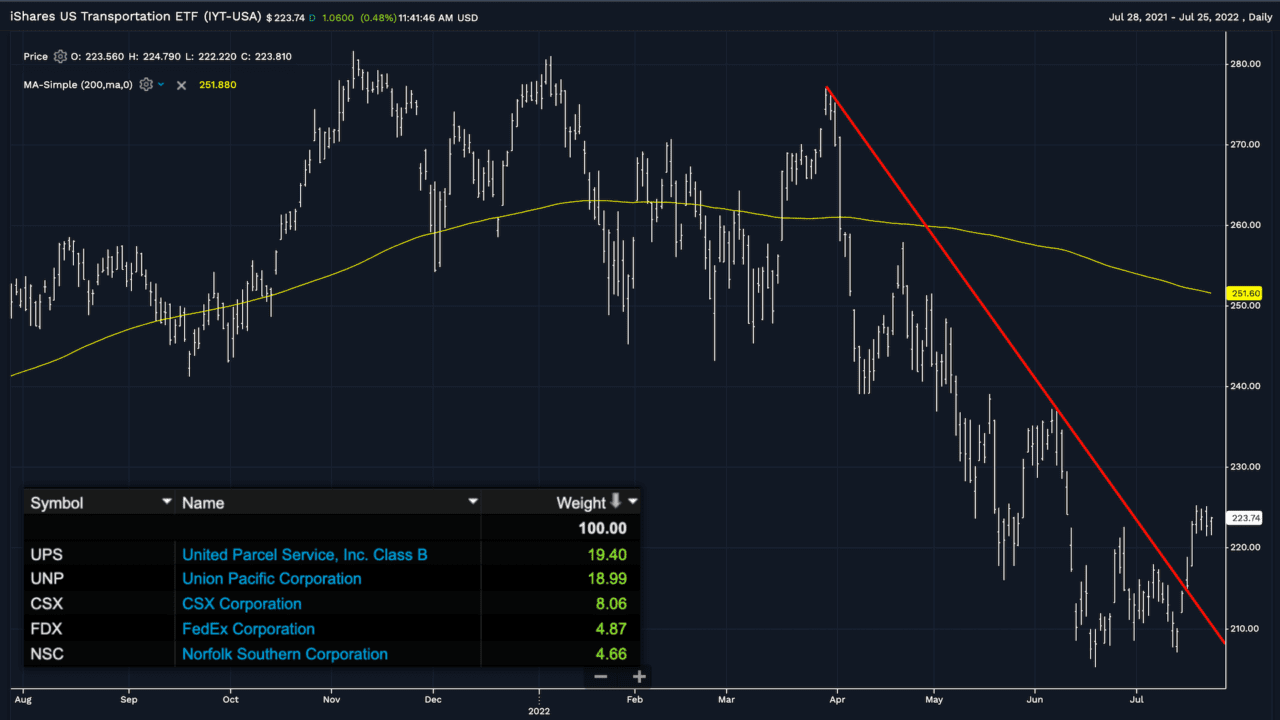Click the chart date range text

pos(1190,17)
